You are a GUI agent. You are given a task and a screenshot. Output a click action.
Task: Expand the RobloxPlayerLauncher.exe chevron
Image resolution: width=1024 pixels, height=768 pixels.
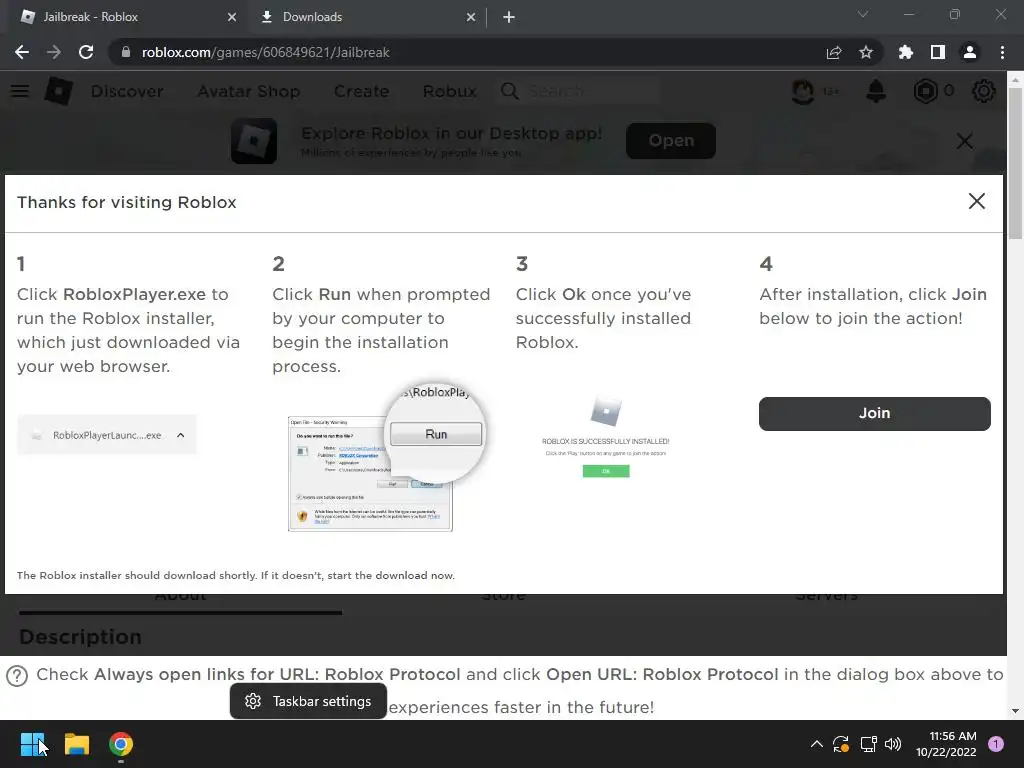(x=181, y=435)
